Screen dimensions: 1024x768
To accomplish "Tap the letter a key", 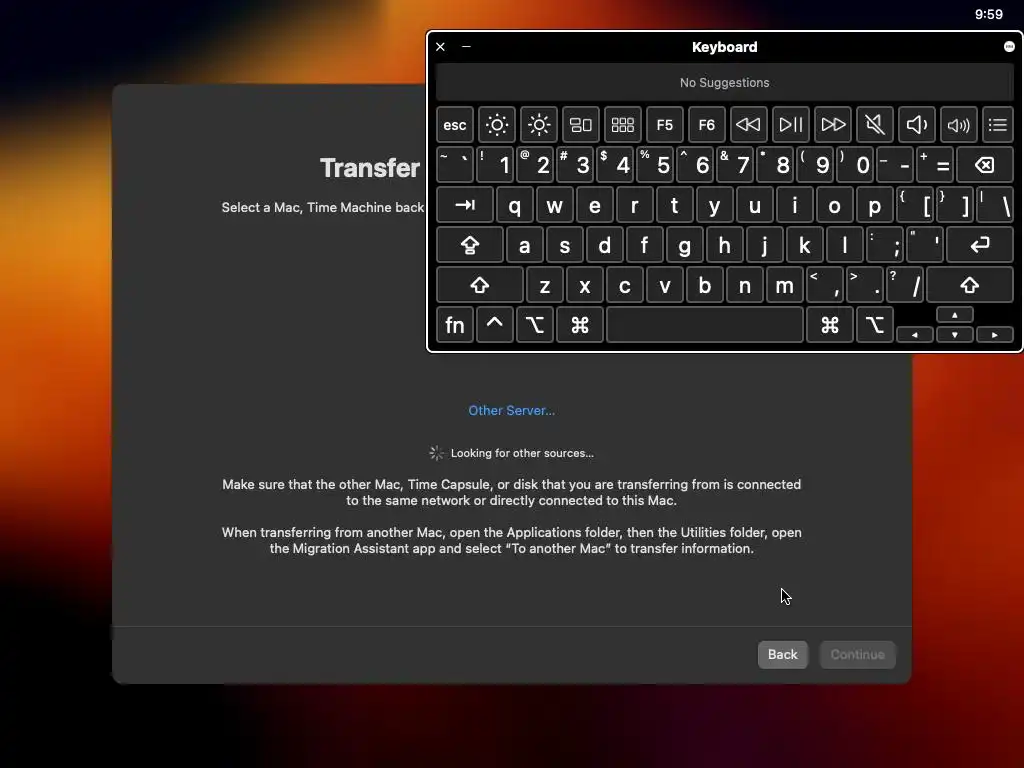I will pyautogui.click(x=524, y=245).
